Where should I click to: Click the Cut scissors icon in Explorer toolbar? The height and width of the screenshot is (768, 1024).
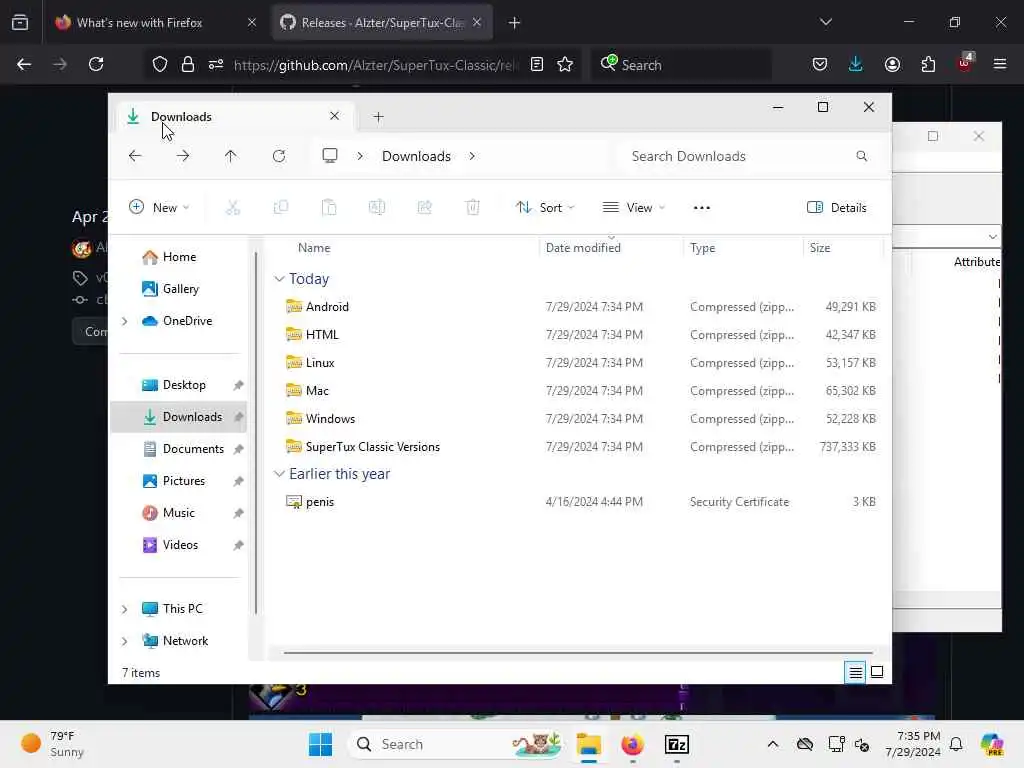click(232, 208)
